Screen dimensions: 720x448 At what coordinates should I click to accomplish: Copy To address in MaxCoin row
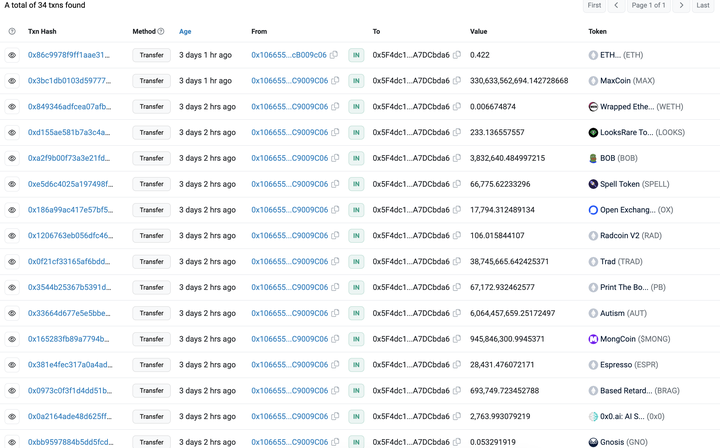[x=457, y=81]
